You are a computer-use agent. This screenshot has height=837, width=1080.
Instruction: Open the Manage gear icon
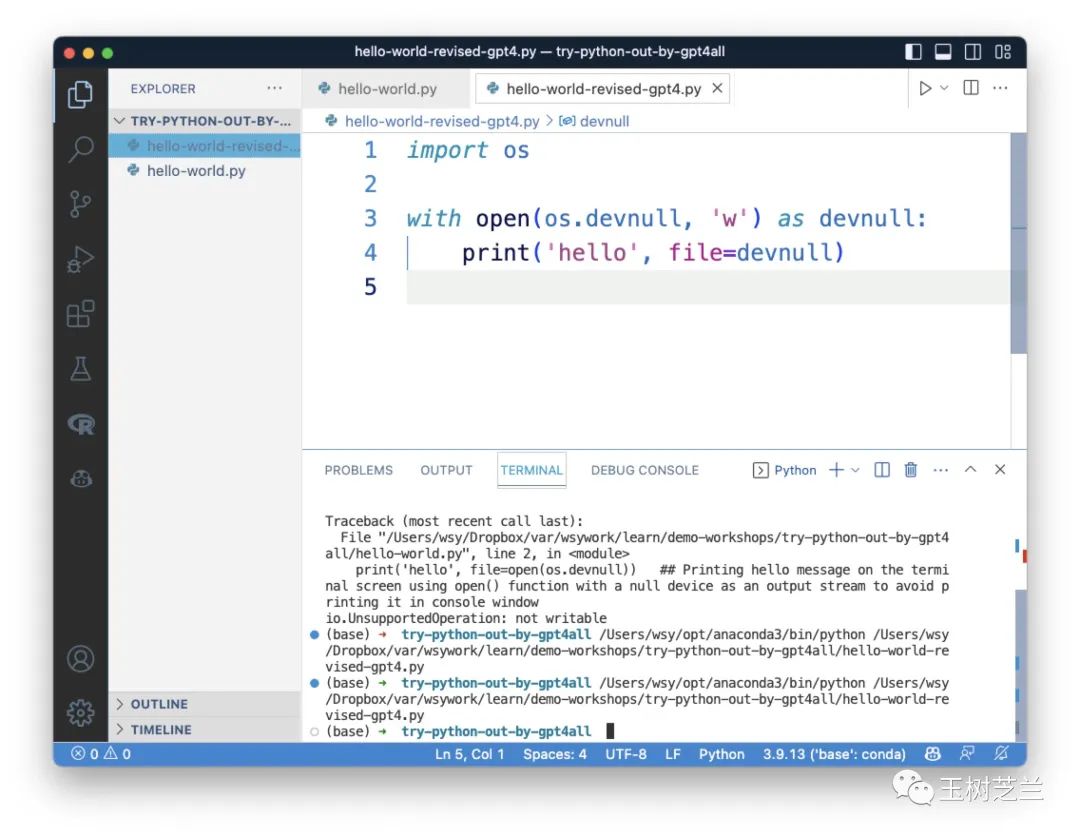tap(81, 712)
